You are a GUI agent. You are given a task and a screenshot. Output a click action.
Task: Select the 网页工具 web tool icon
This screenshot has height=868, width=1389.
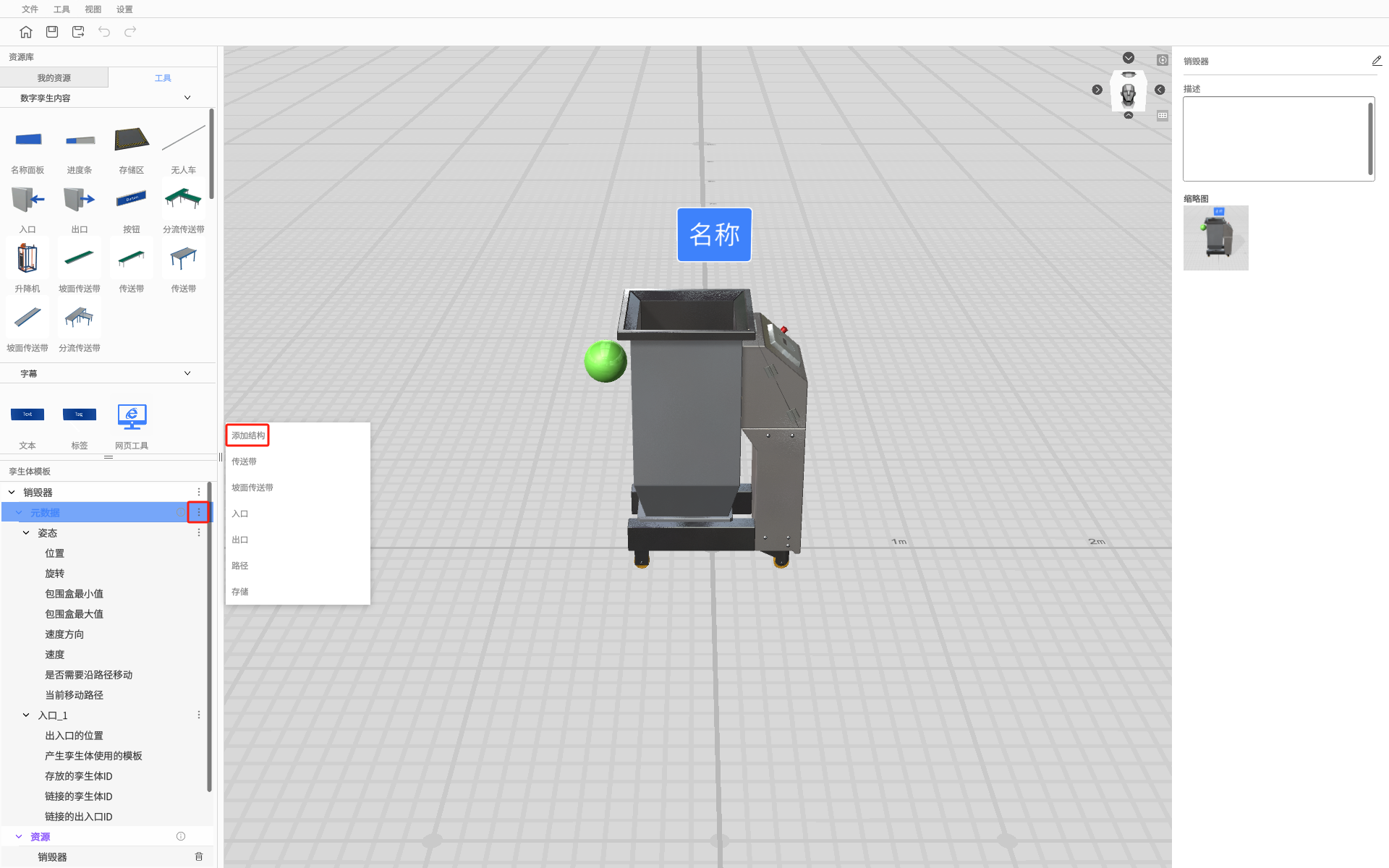pyautogui.click(x=132, y=417)
